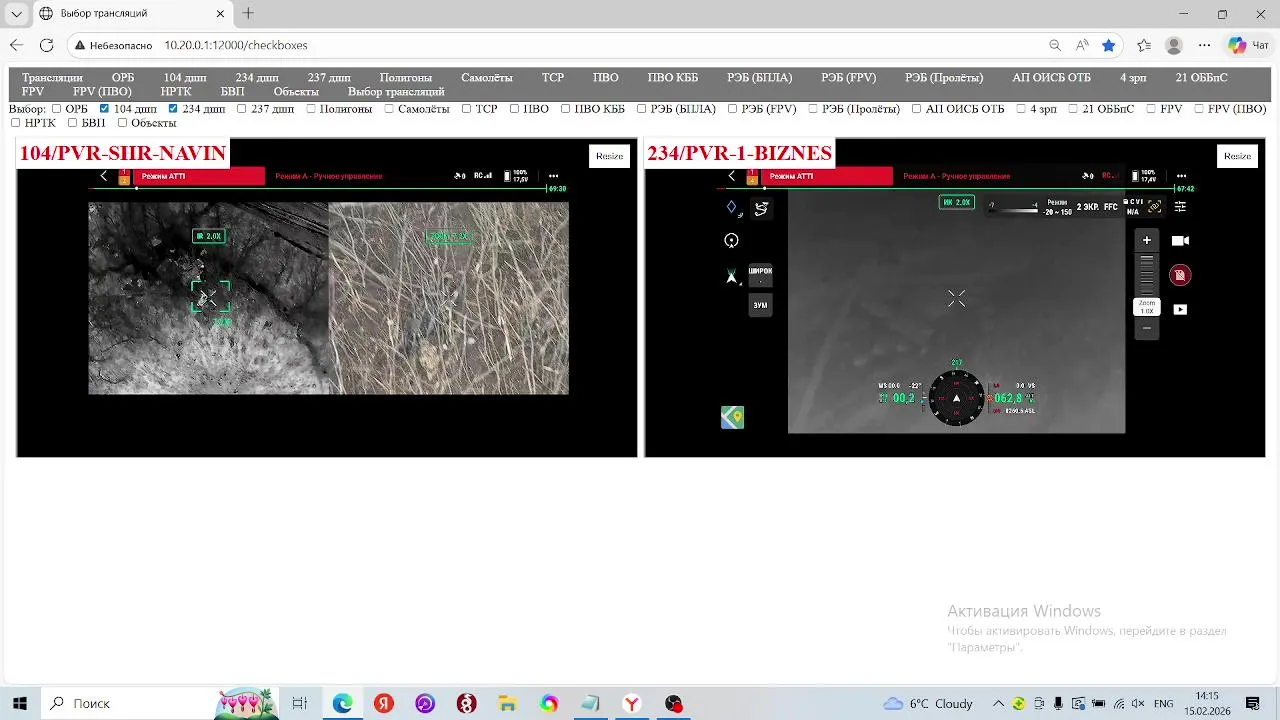Close the Выбор трансляций tab
Screen dimensions: 1280x720
pyautogui.click(x=221, y=14)
